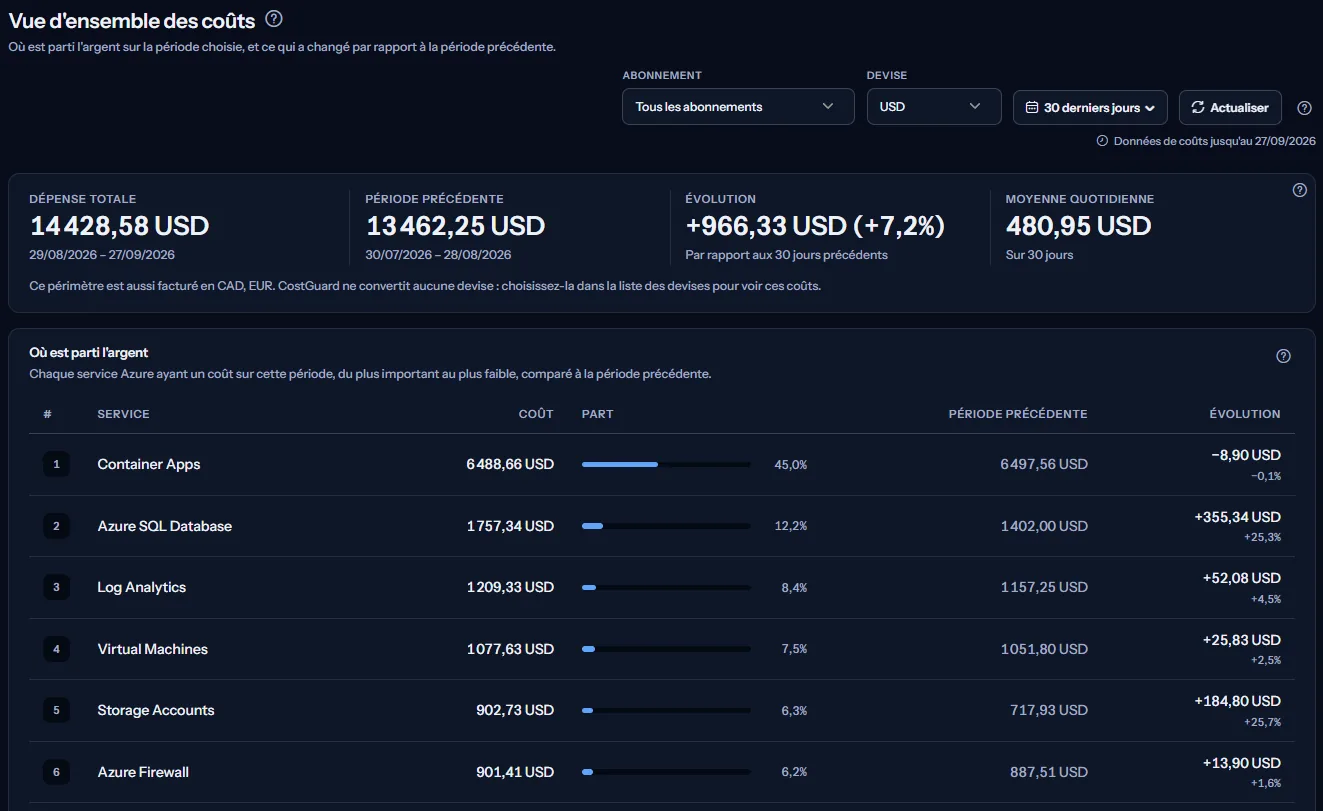Click the Log Analytics service name
The width and height of the screenshot is (1323, 811).
click(x=142, y=587)
